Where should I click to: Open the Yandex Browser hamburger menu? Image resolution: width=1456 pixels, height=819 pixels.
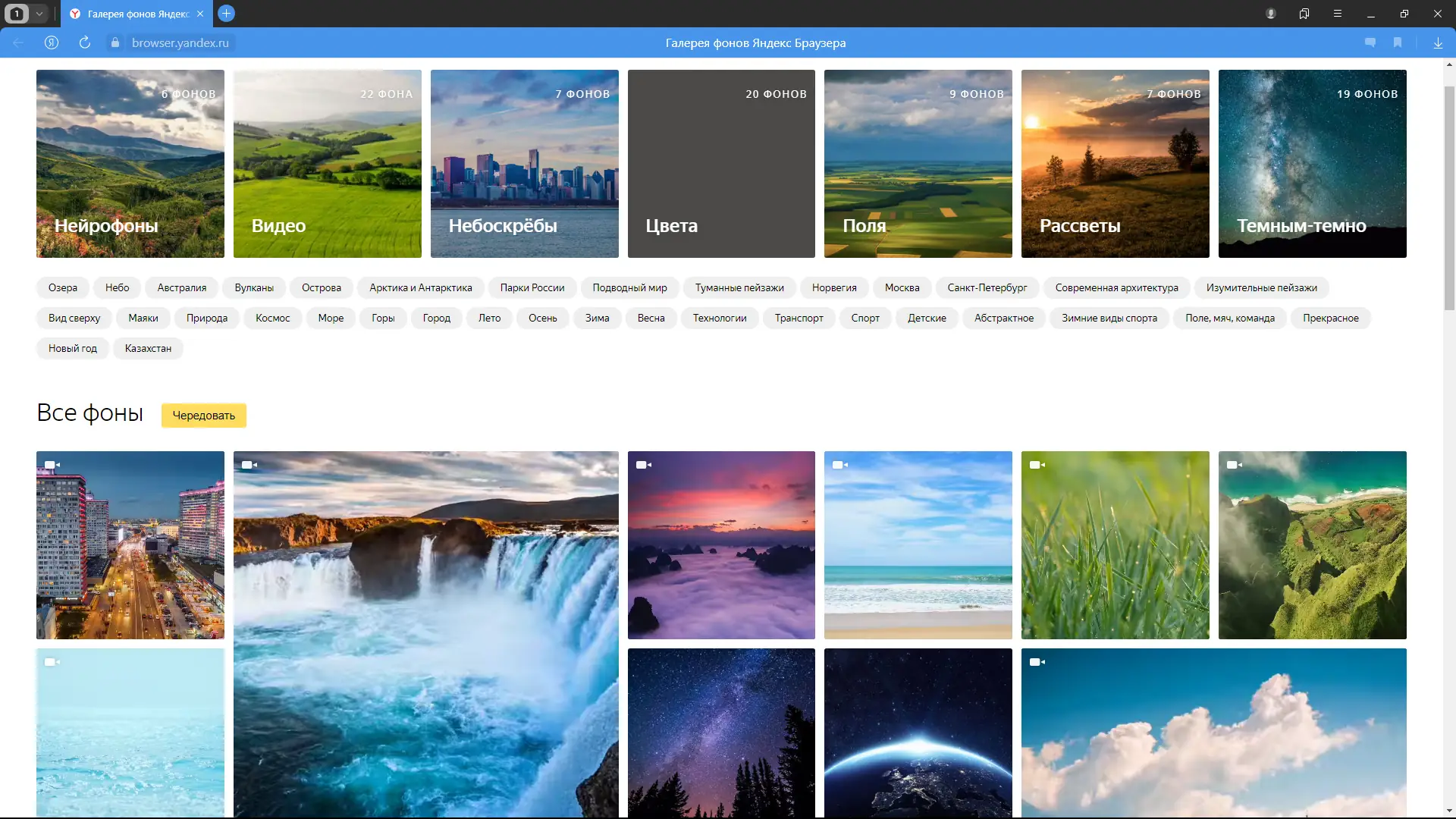coord(1338,14)
